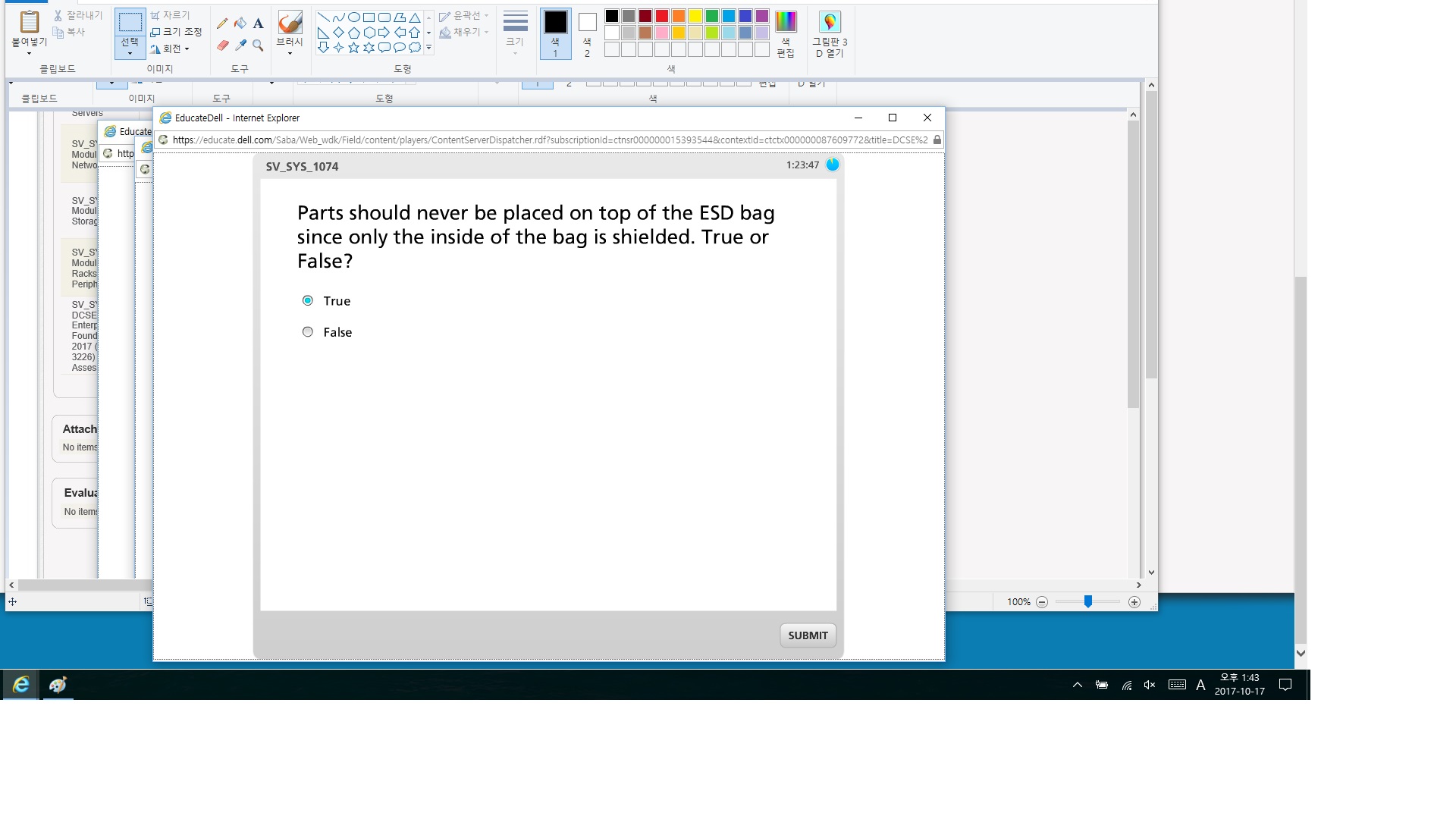Screen dimensions: 1456x819
Task: Select the Color picker eyedropper tool
Action: pos(240,45)
